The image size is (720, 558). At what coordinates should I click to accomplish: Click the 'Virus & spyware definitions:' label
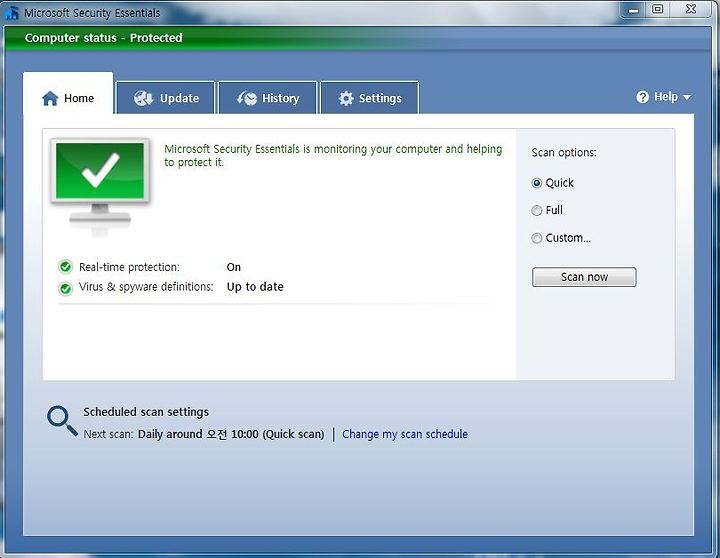click(x=146, y=287)
